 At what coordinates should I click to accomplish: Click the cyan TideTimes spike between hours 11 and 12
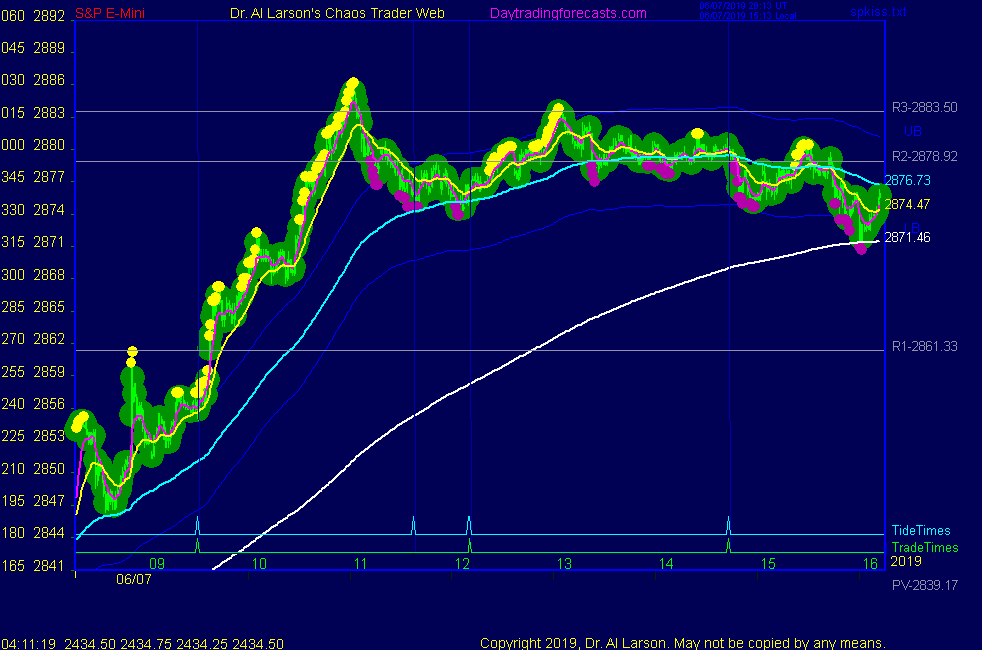point(413,525)
